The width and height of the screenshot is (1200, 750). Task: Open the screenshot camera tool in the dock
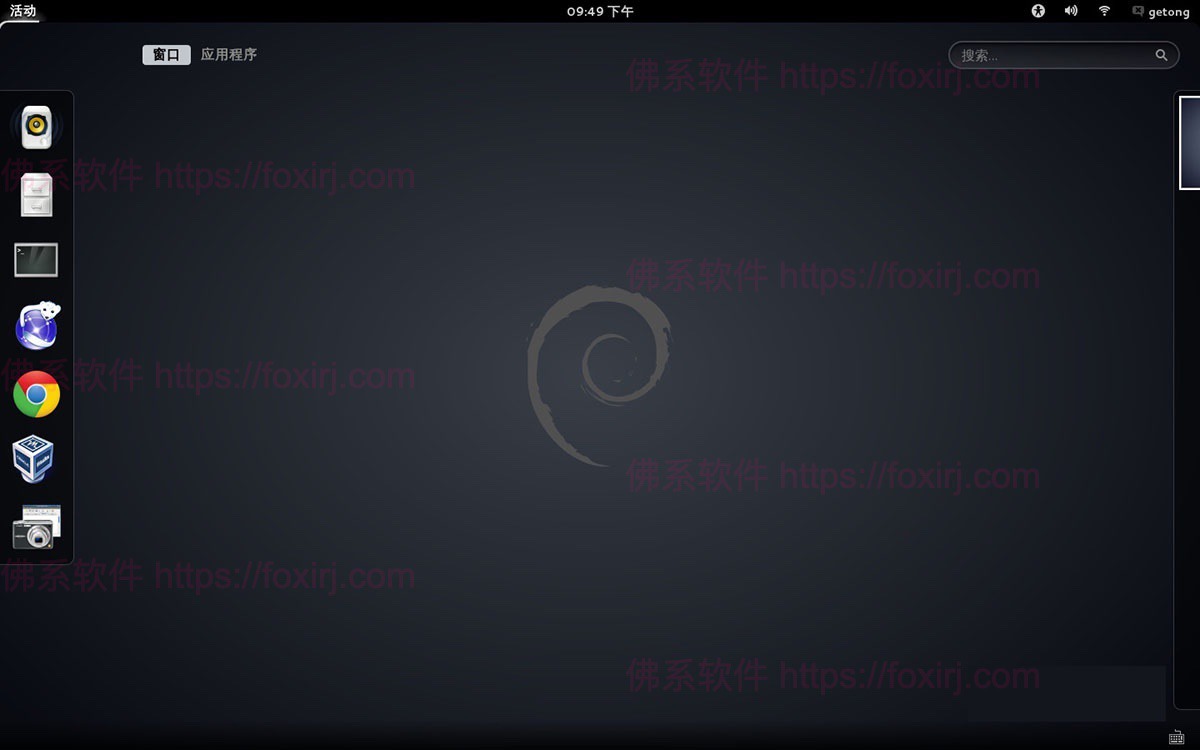[x=36, y=526]
